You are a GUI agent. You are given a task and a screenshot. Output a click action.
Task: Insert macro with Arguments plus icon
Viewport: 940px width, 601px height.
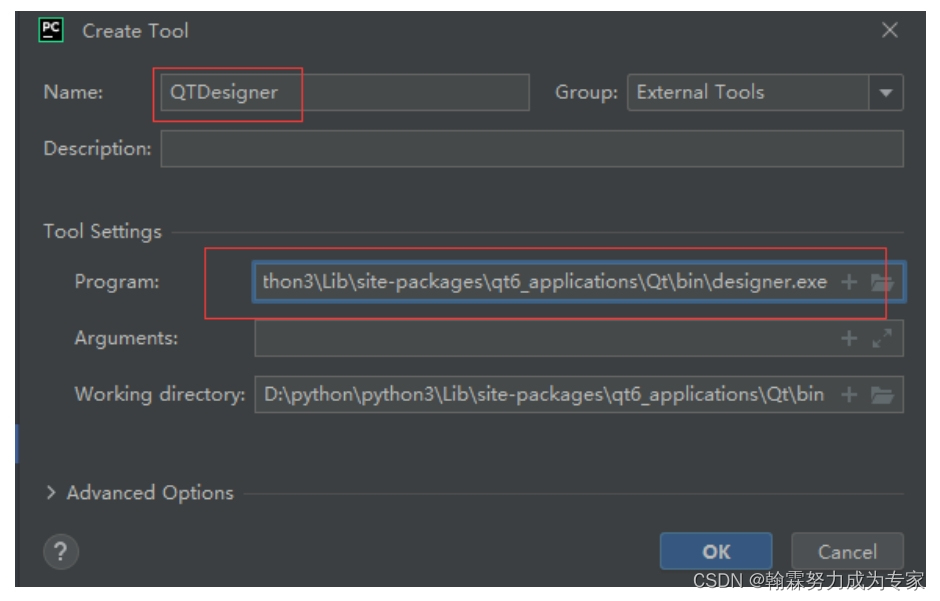click(848, 339)
